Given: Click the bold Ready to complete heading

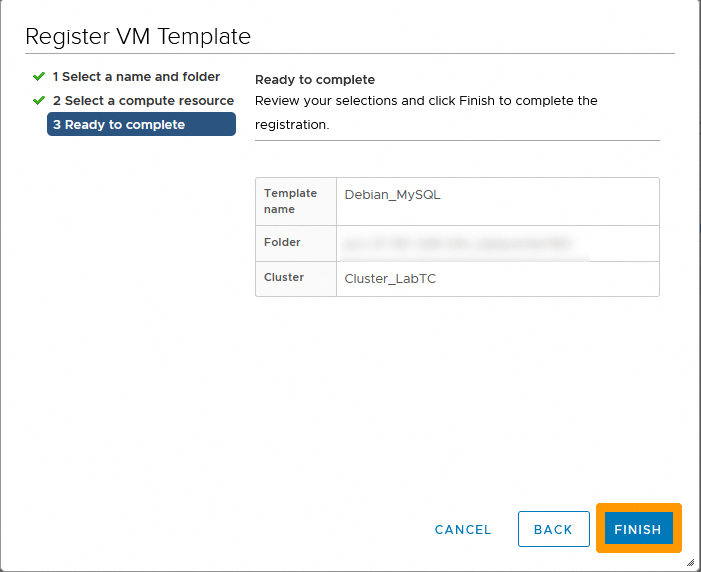Looking at the screenshot, I should (315, 79).
